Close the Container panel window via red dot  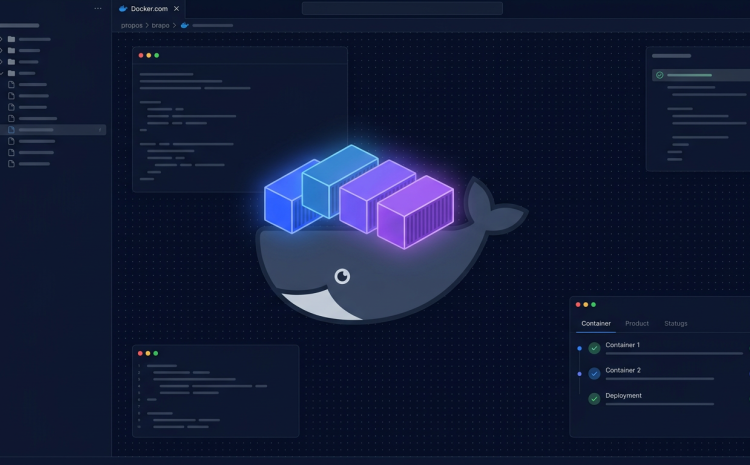[578, 305]
